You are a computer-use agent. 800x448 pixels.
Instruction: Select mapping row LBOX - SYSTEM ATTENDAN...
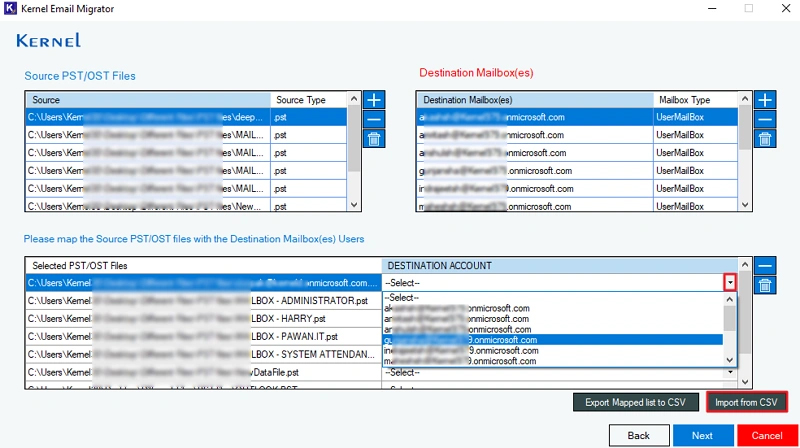(x=204, y=354)
